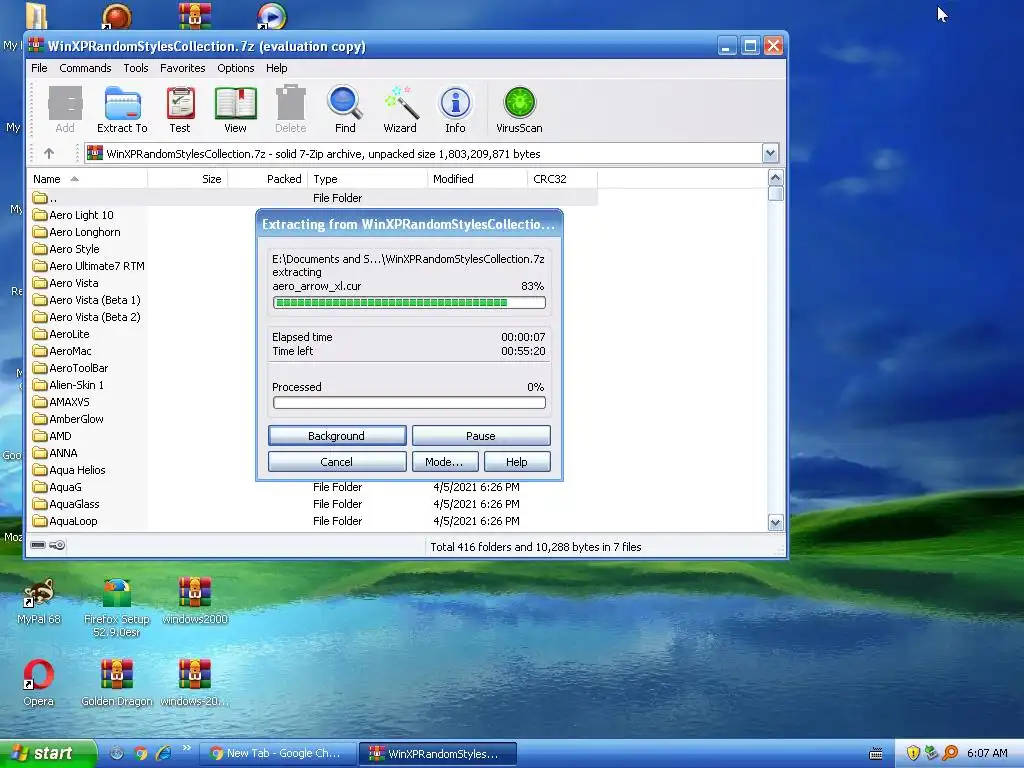Click the 6:07 AM system clock

[x=987, y=753]
